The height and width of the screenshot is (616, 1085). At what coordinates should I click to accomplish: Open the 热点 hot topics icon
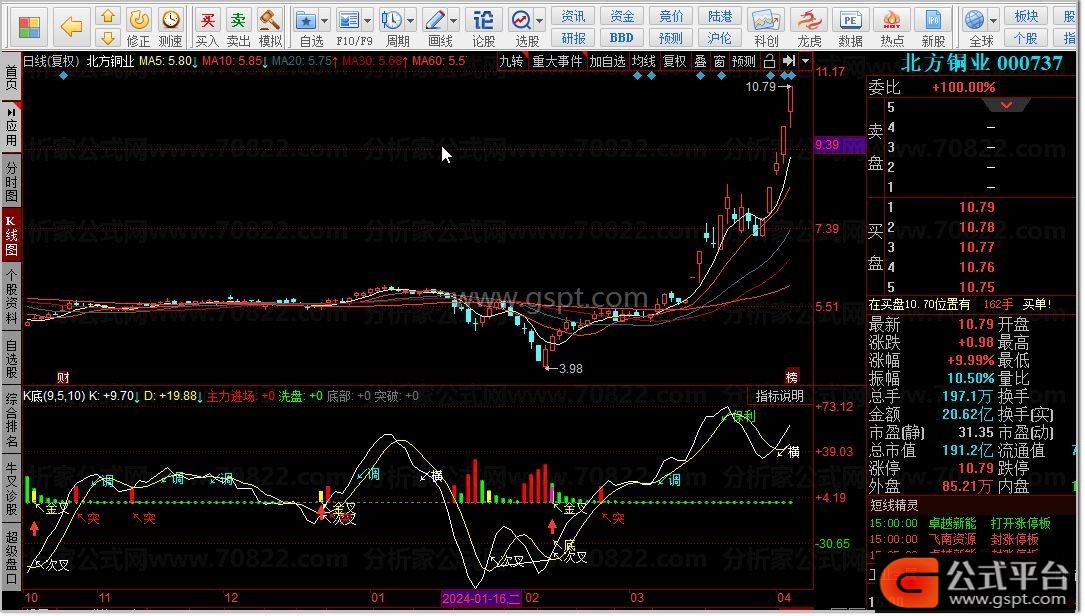892,19
